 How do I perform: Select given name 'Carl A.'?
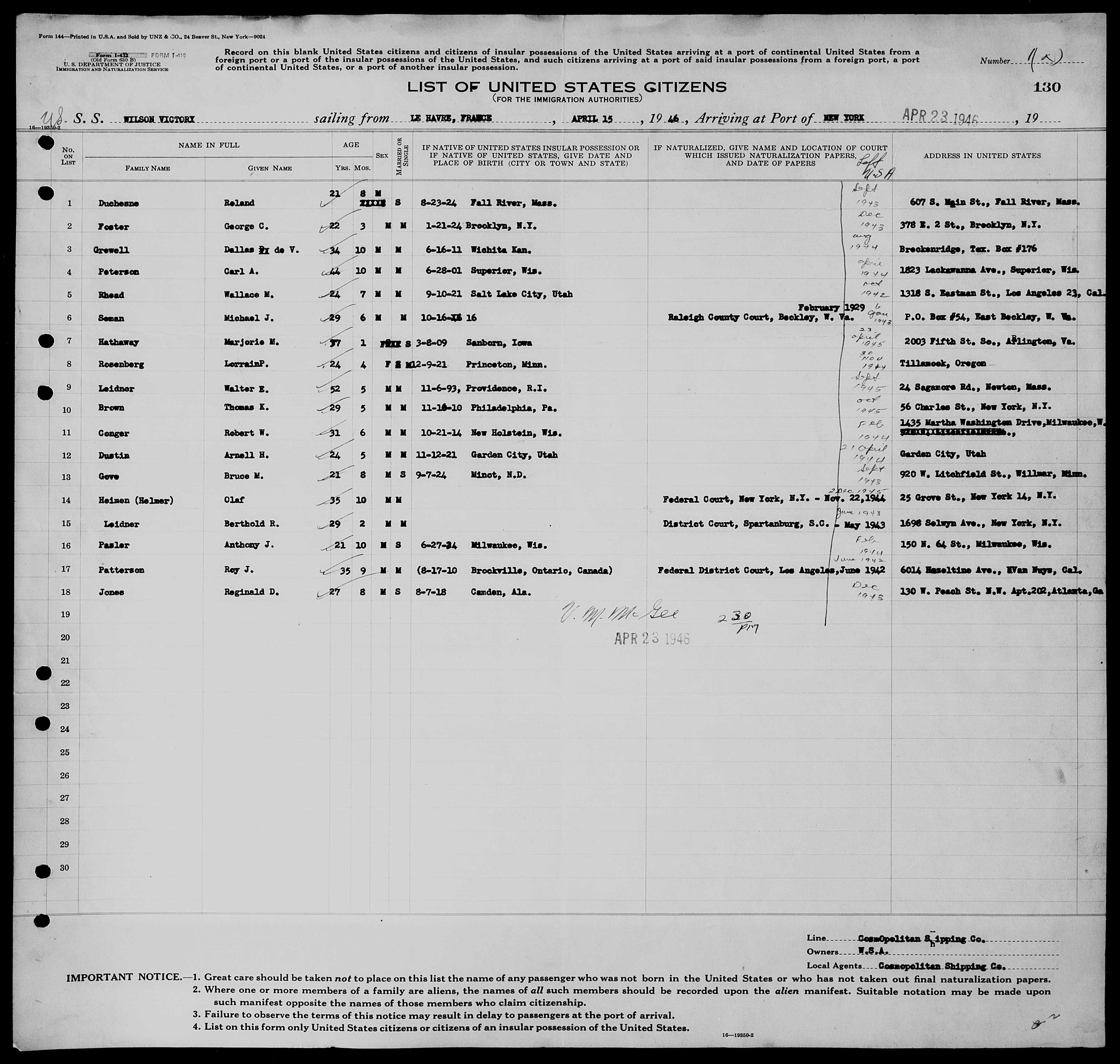point(241,271)
